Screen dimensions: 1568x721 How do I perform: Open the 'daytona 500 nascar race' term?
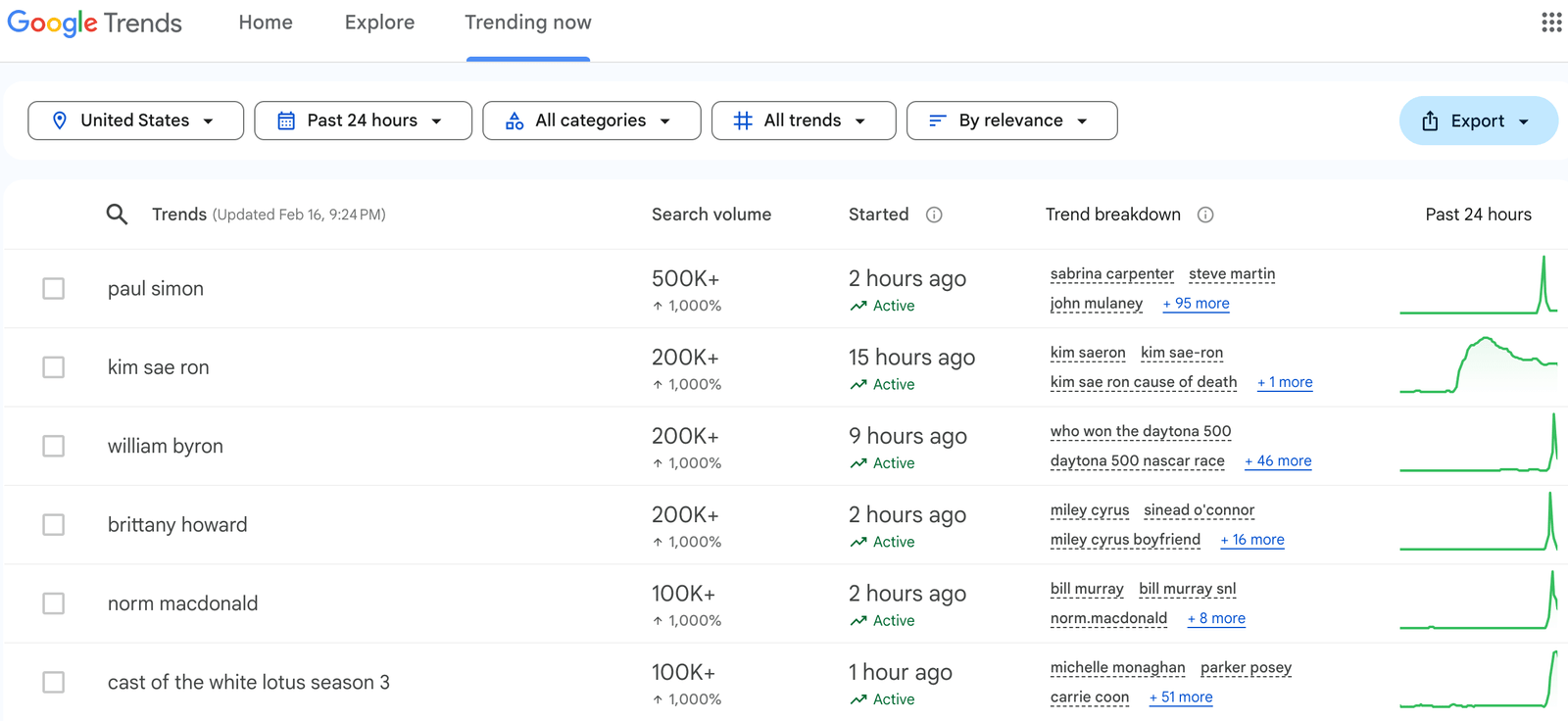(1138, 460)
